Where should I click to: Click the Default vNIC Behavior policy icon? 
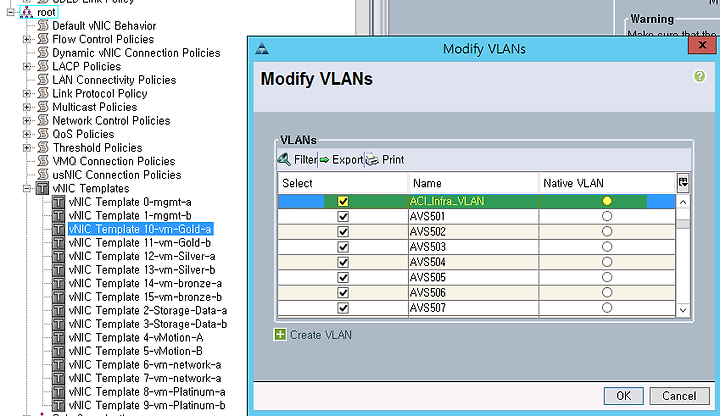[43, 26]
